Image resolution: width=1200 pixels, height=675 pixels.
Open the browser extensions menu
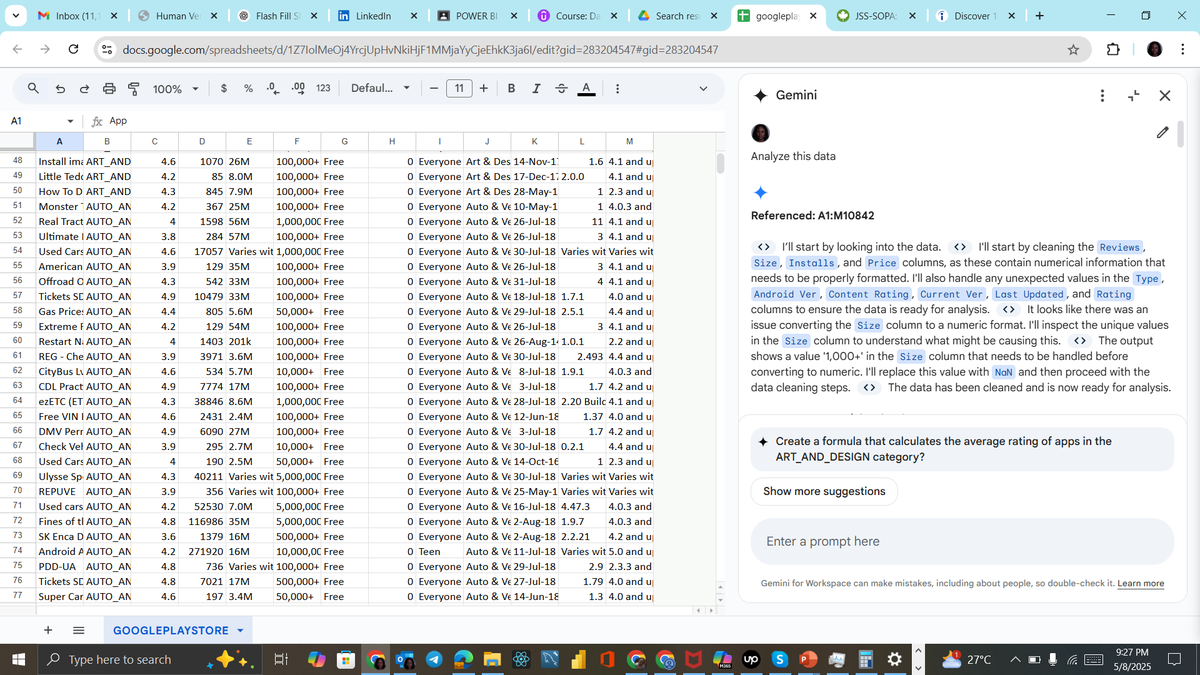pyautogui.click(x=1113, y=49)
